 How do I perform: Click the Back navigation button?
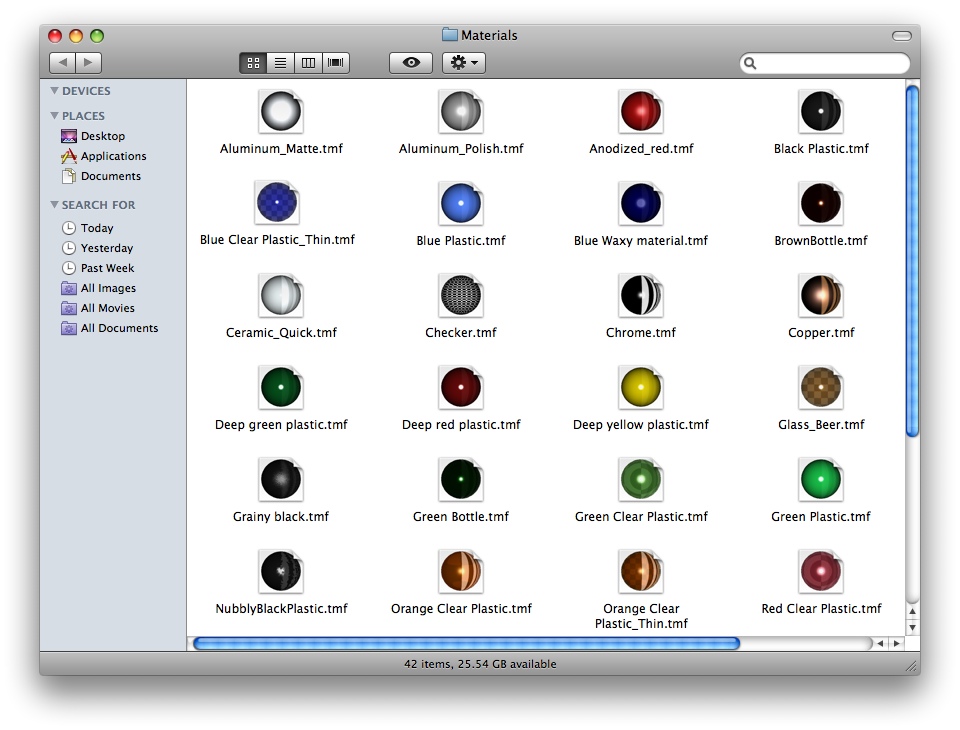[62, 63]
